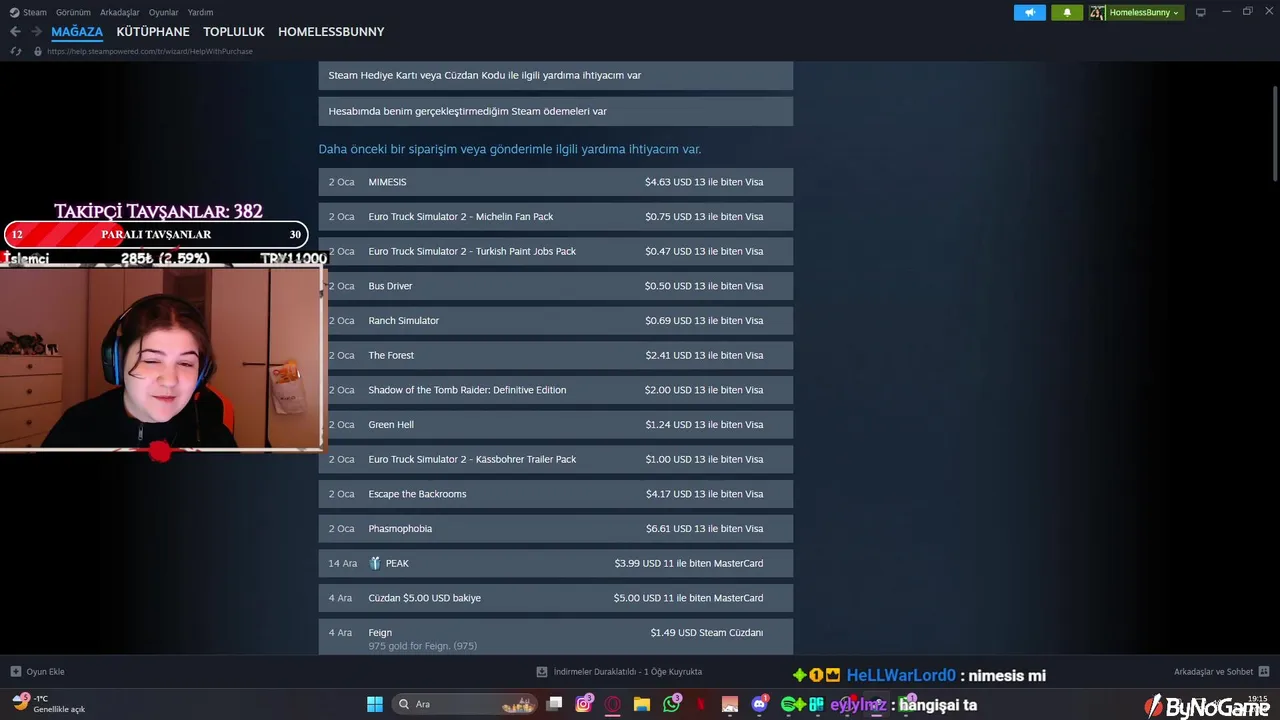Click the PEAK gift icon
Image resolution: width=1280 pixels, height=720 pixels.
coord(375,563)
